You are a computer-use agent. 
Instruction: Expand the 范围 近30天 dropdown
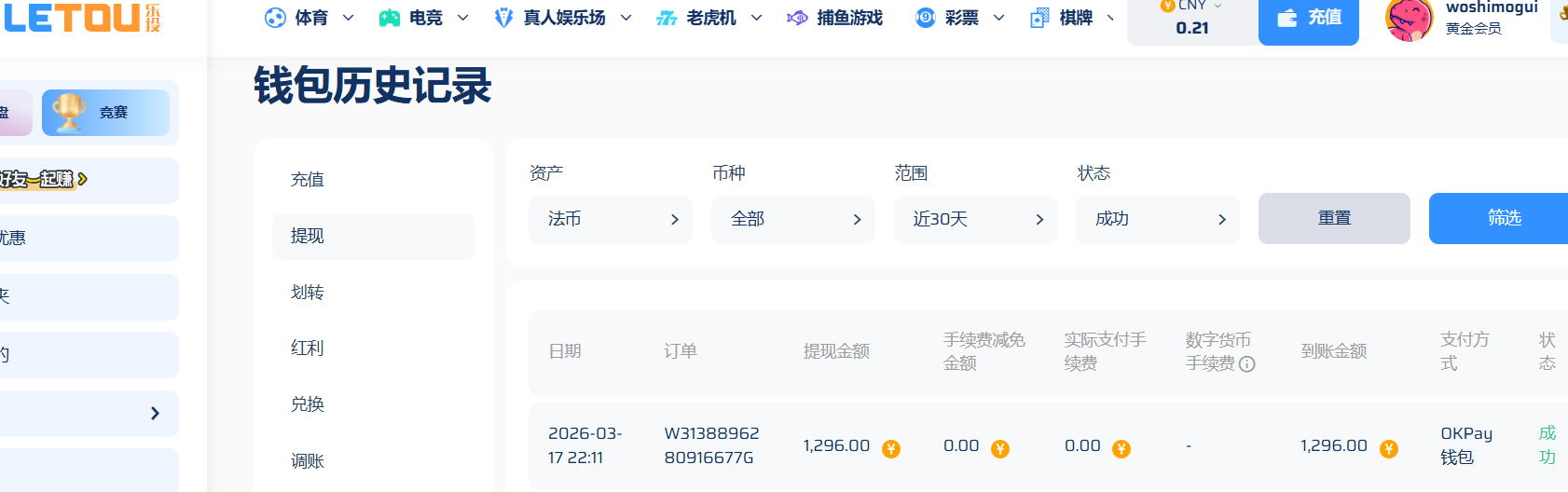coord(975,219)
